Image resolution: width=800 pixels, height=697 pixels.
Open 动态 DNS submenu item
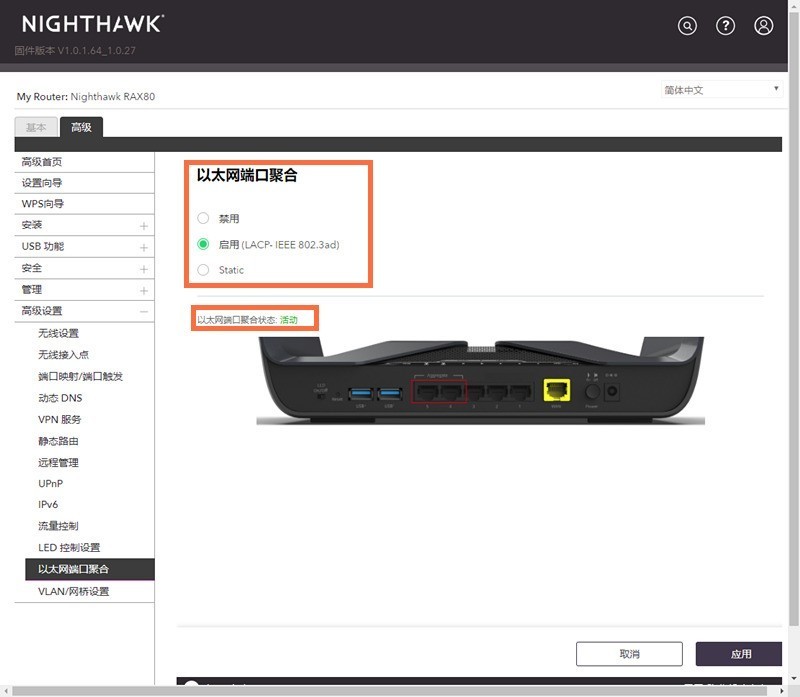coord(60,398)
